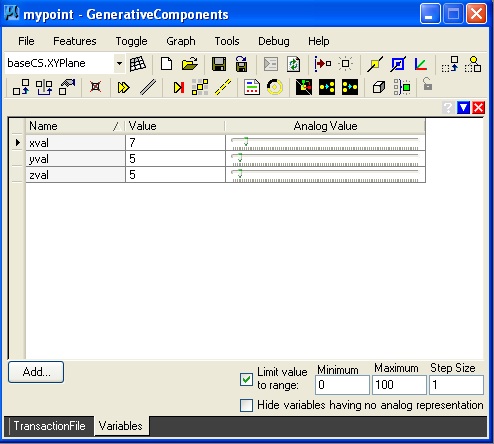Viewport: 494px width, 444px height.
Task: Click the Maximum input field showing 100
Action: click(x=399, y=385)
